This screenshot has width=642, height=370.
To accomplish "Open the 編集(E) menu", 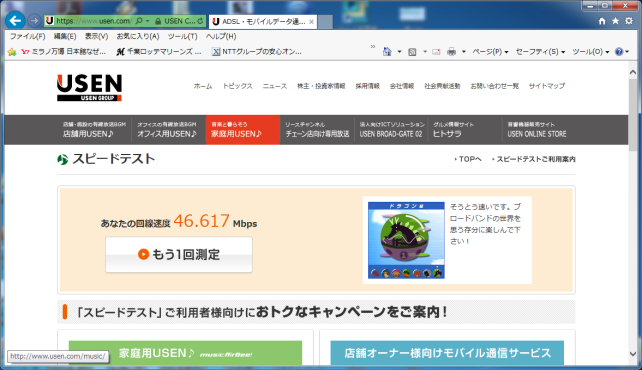I will (65, 36).
